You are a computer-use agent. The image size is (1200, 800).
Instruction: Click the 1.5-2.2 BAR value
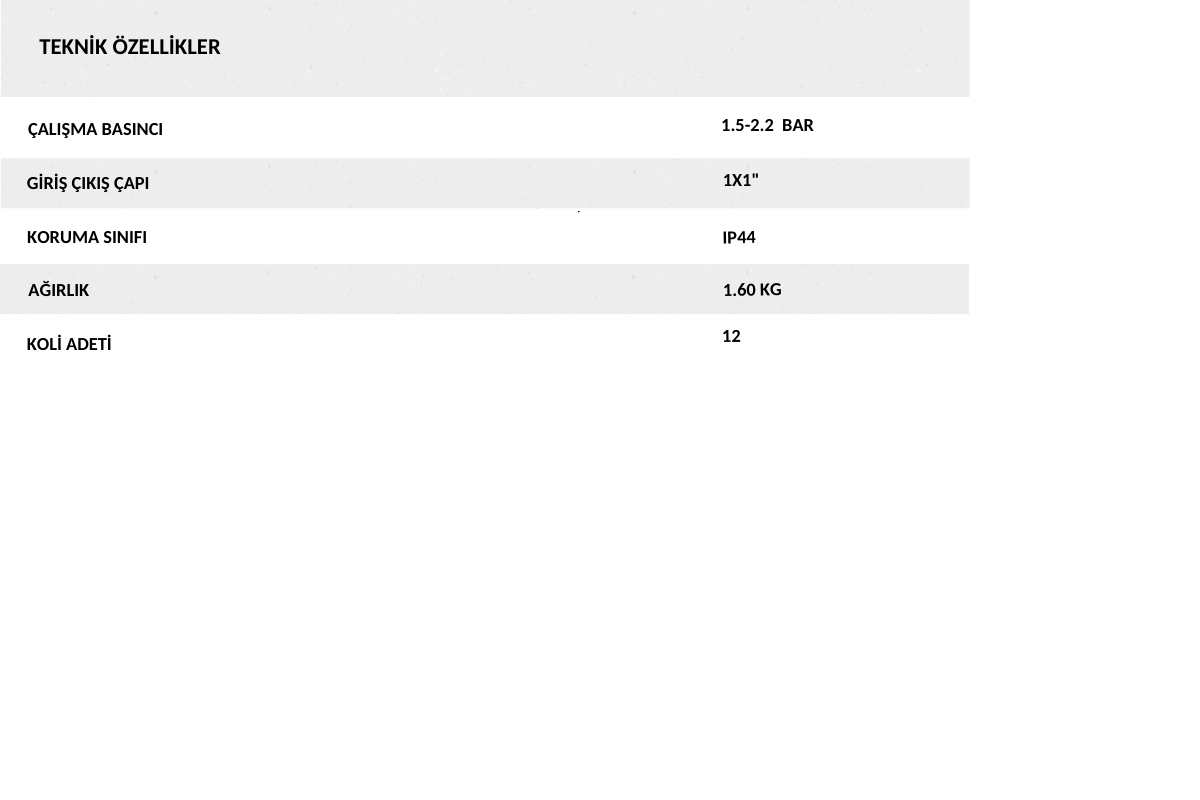pos(767,125)
